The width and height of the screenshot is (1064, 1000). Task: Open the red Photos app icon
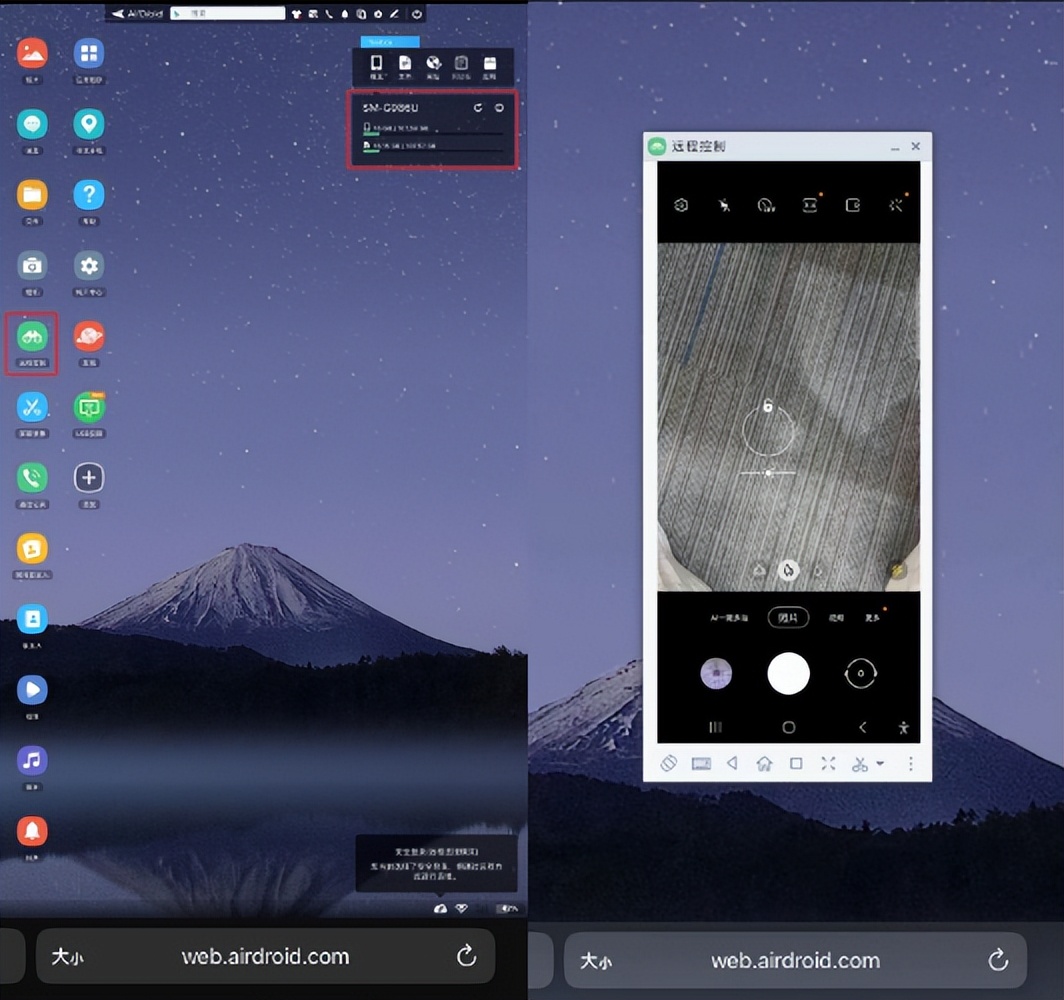32,54
